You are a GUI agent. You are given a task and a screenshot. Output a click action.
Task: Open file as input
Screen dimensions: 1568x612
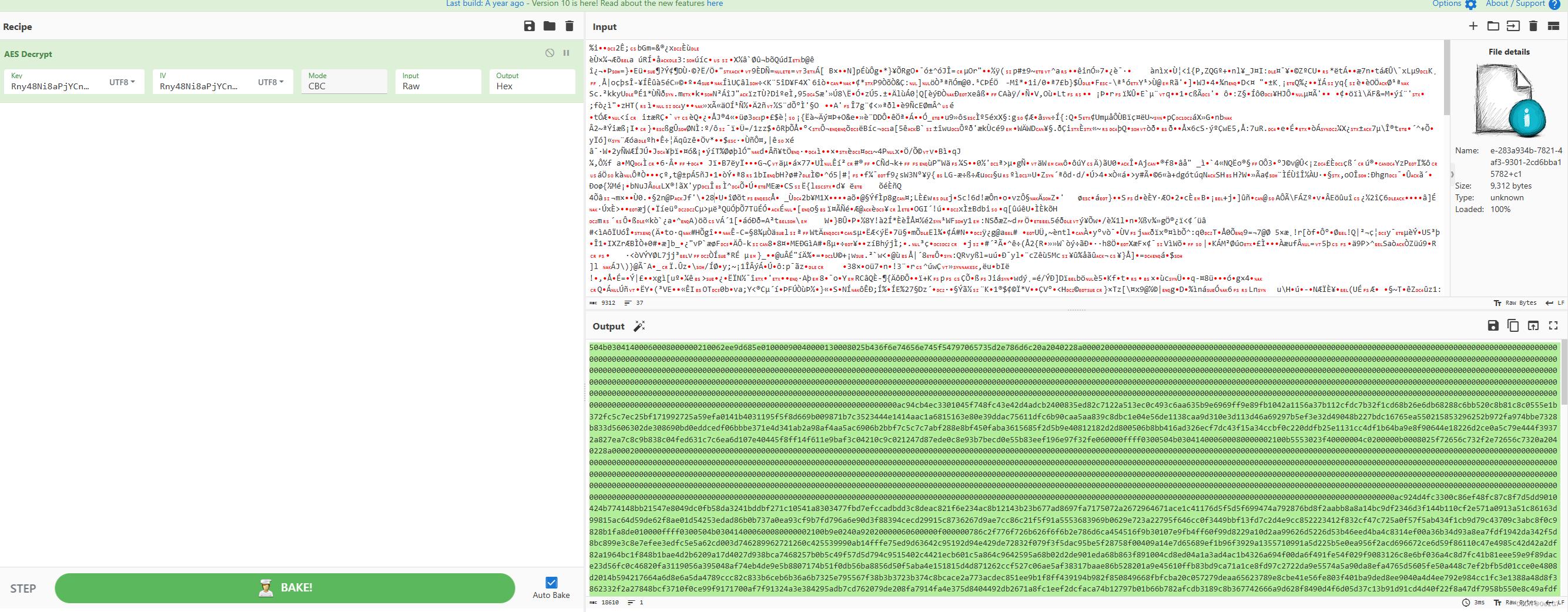point(1513,26)
